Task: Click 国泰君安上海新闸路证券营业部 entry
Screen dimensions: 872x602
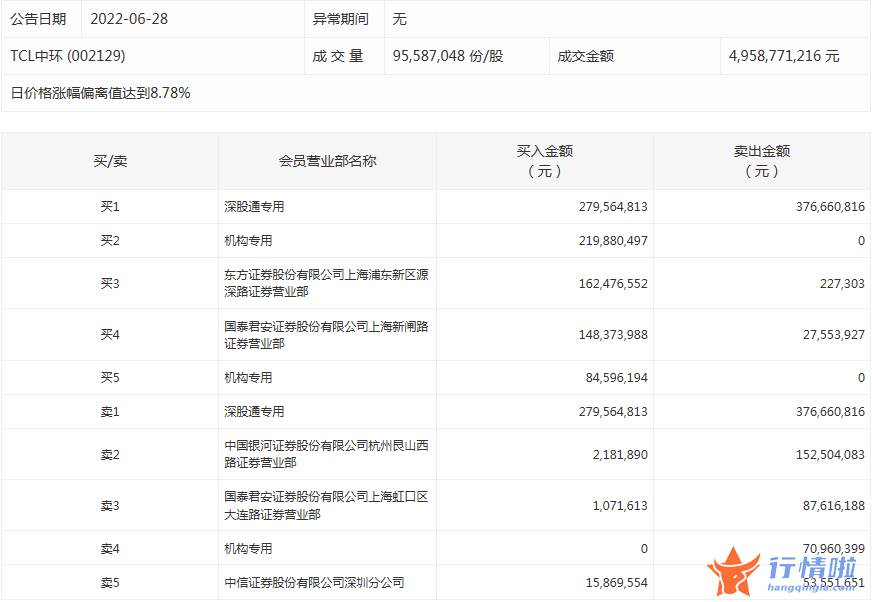Action: pyautogui.click(x=326, y=335)
